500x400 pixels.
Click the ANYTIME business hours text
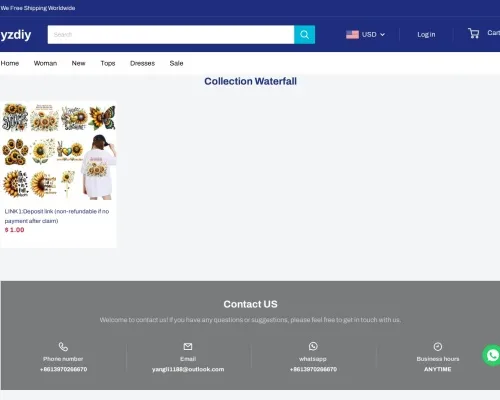coord(438,369)
